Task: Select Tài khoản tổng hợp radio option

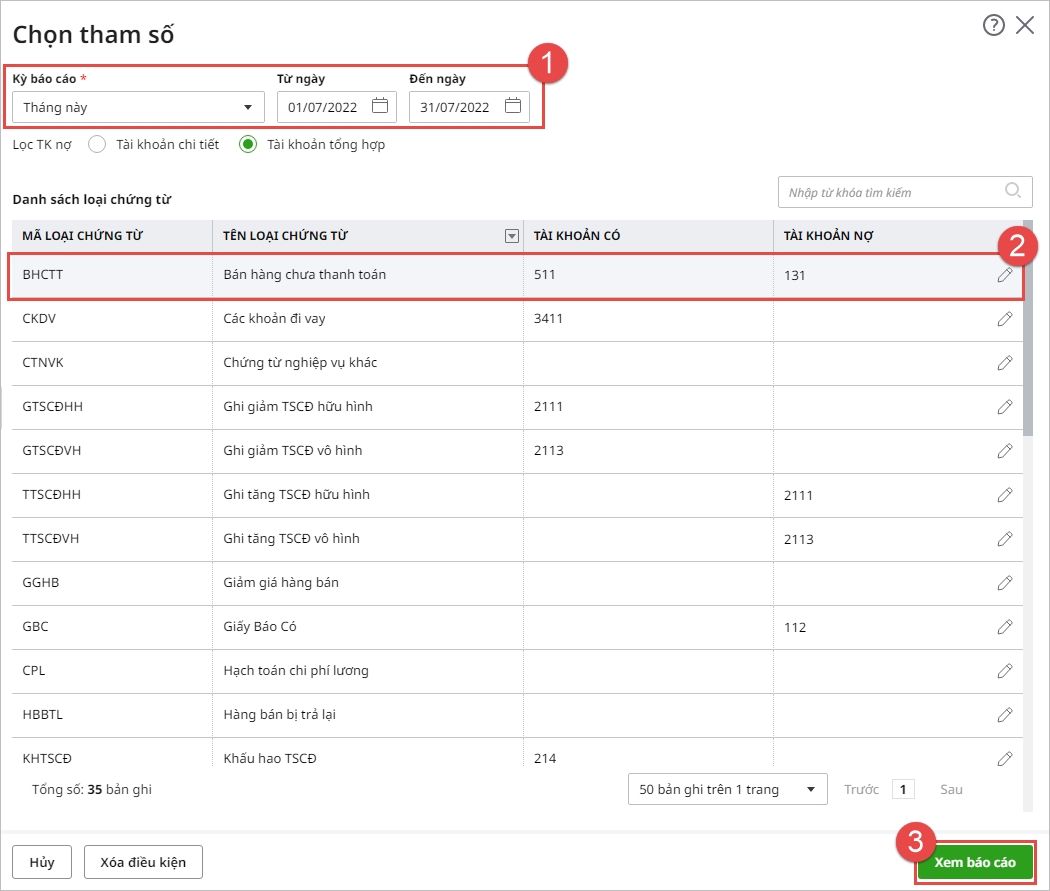Action: (x=248, y=144)
